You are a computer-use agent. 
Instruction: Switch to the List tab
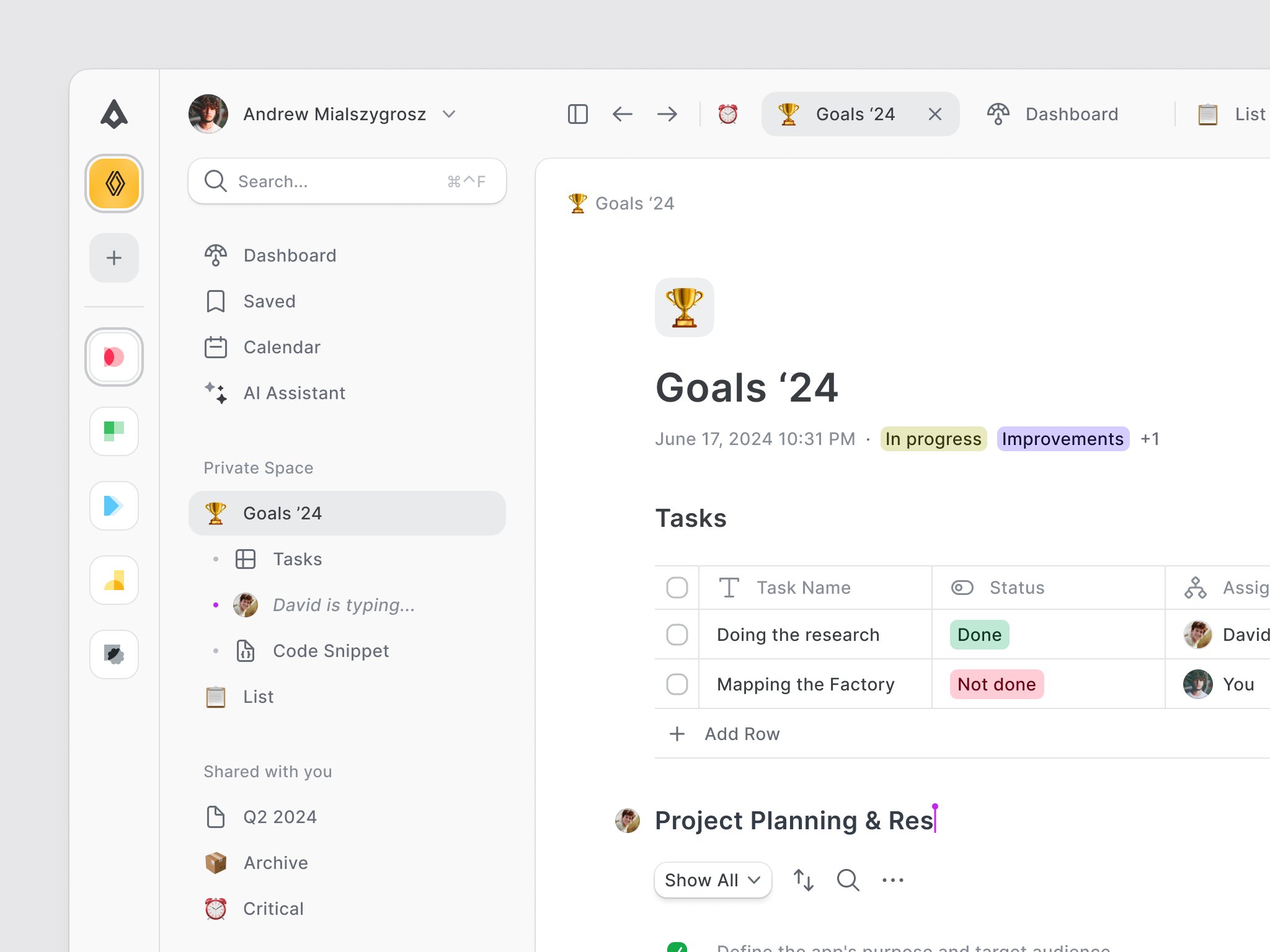coord(1231,113)
